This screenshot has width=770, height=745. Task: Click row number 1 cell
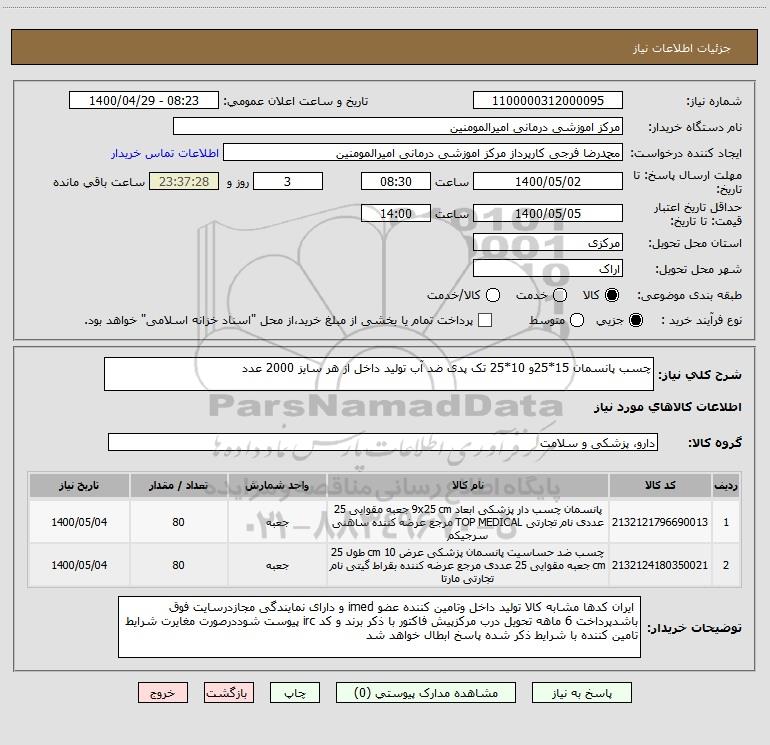(x=726, y=522)
